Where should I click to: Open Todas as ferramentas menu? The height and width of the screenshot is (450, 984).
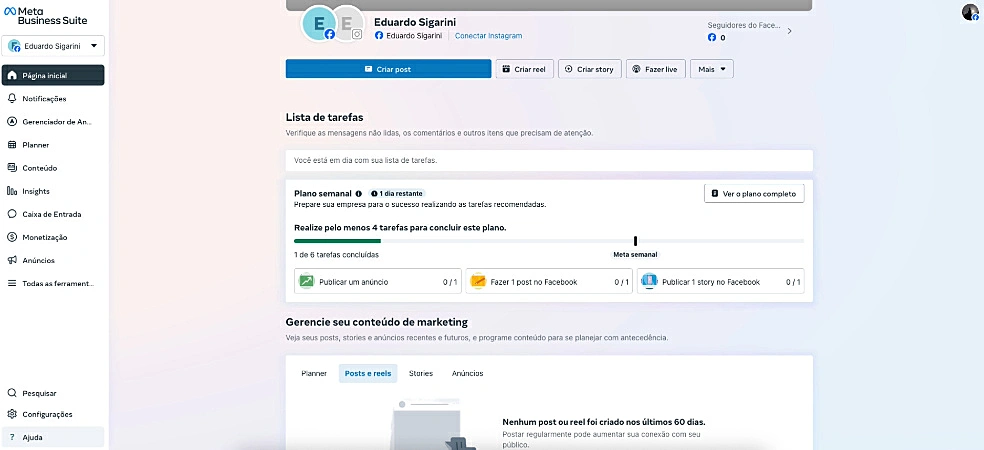point(53,284)
